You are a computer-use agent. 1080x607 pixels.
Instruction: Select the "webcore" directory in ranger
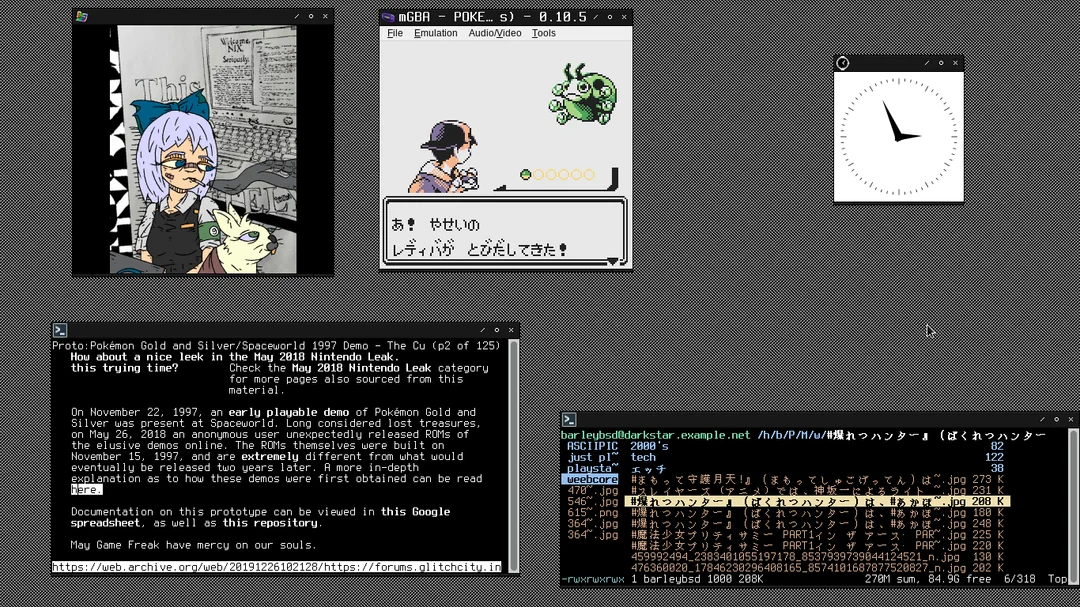click(591, 480)
